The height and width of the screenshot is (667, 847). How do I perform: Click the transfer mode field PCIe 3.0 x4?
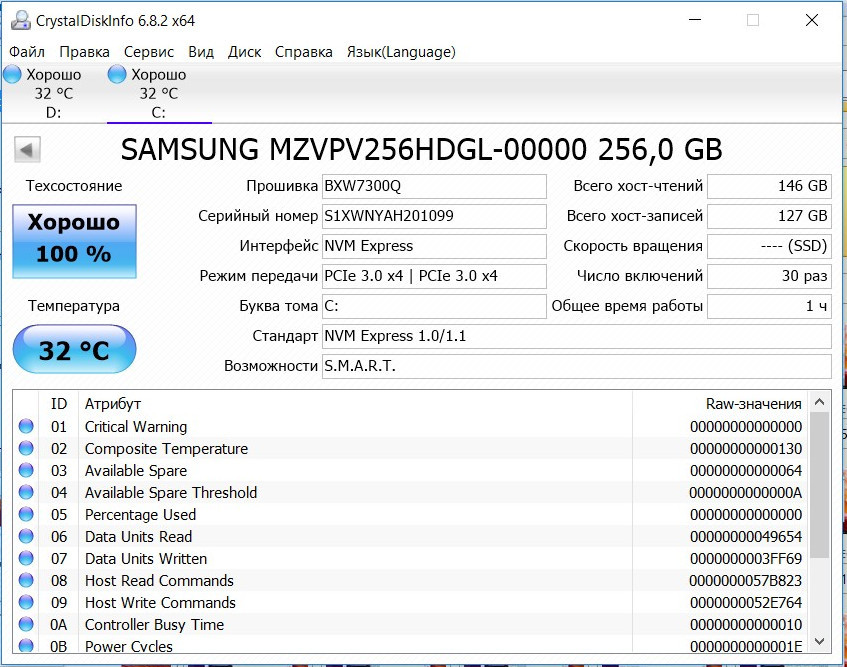coord(434,276)
